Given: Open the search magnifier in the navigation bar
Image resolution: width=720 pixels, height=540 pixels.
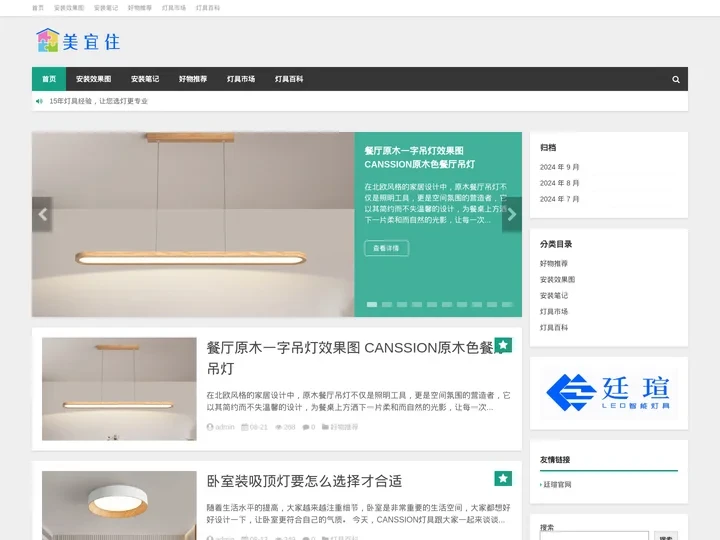Looking at the screenshot, I should coord(675,79).
